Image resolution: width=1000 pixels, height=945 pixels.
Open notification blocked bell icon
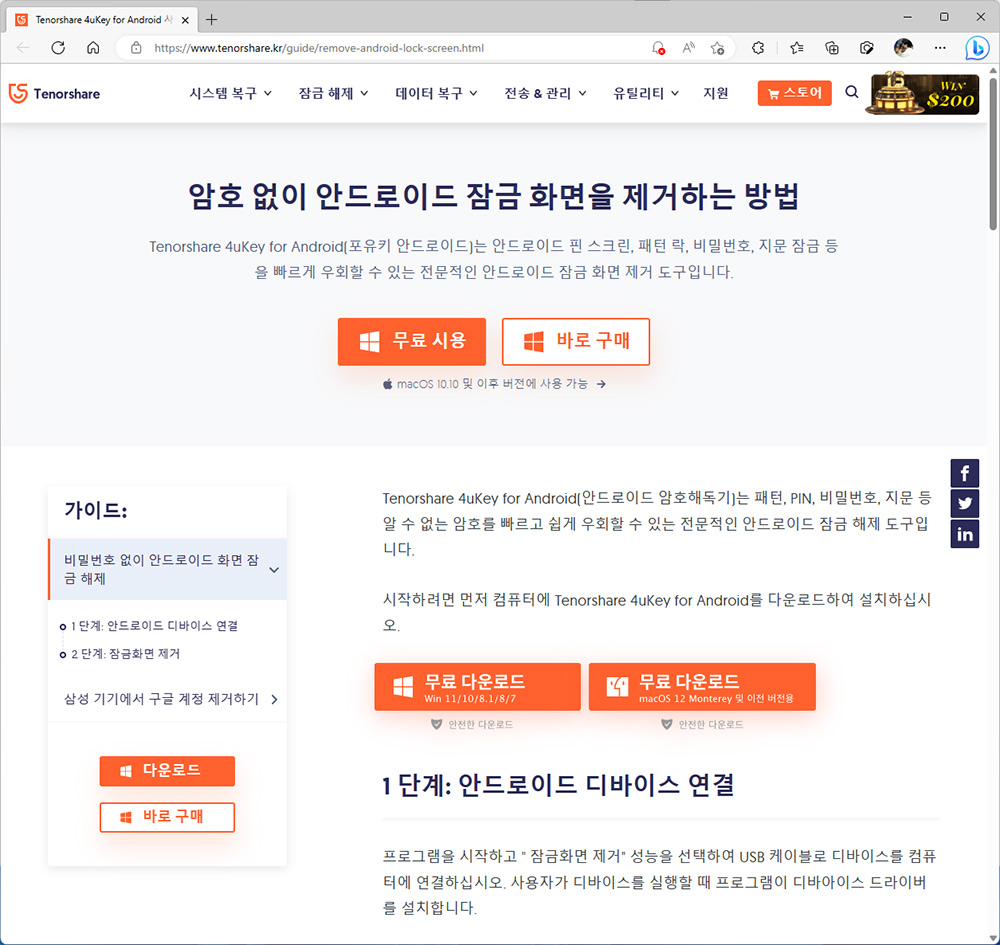coord(658,48)
